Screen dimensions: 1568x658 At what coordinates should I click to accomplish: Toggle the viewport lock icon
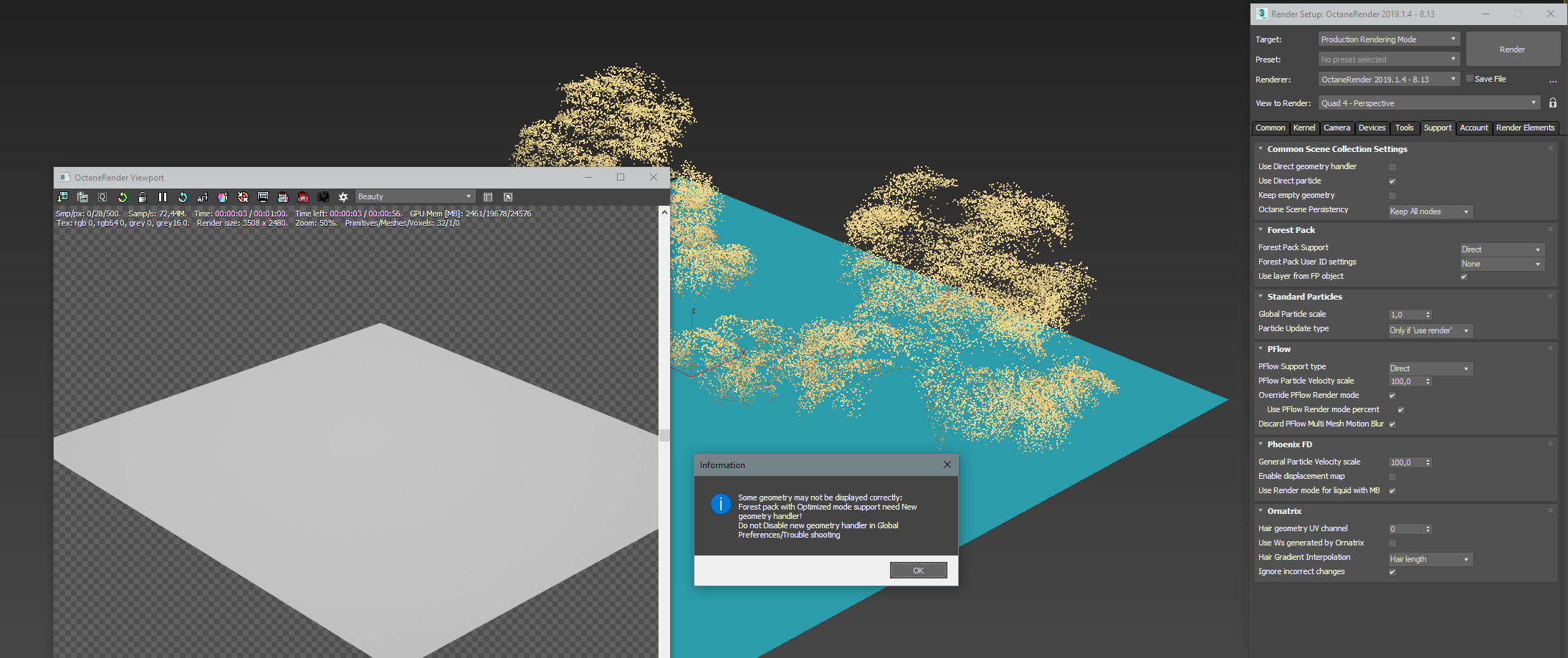click(143, 197)
